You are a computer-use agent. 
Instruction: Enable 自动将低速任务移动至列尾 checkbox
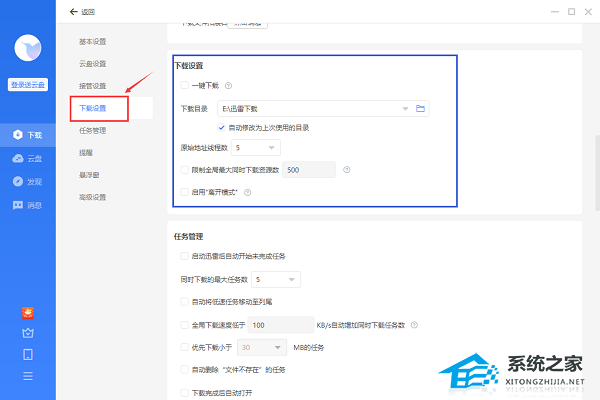click(184, 302)
